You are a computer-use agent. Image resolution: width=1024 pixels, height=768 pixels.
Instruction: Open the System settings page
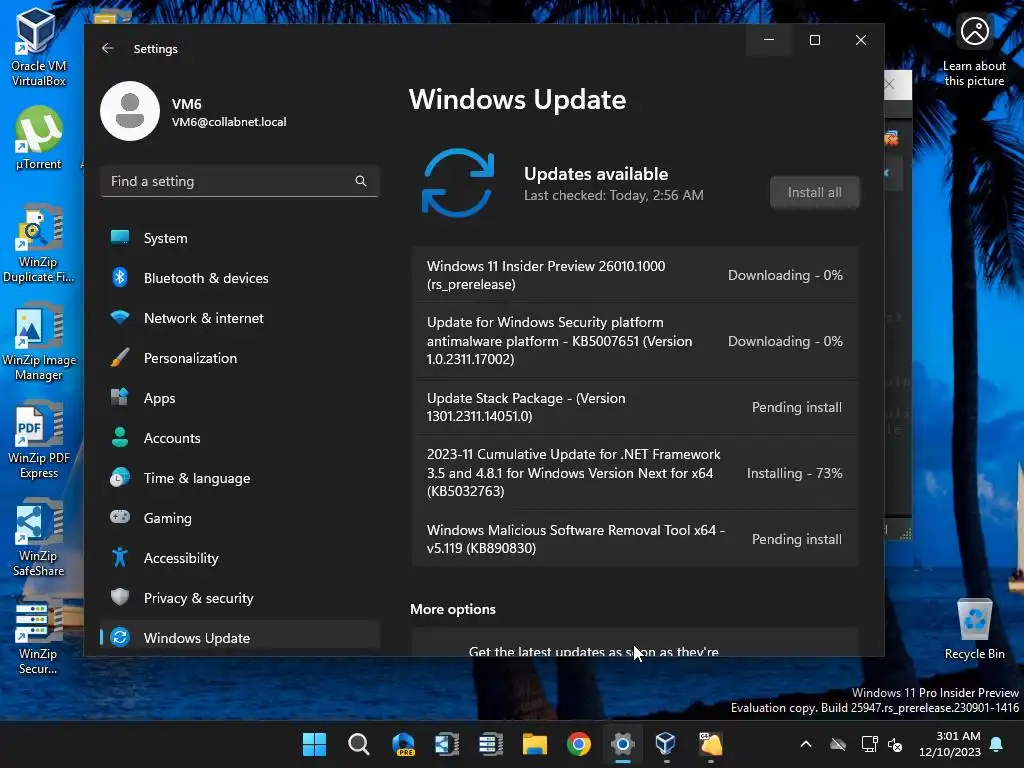(x=240, y=238)
